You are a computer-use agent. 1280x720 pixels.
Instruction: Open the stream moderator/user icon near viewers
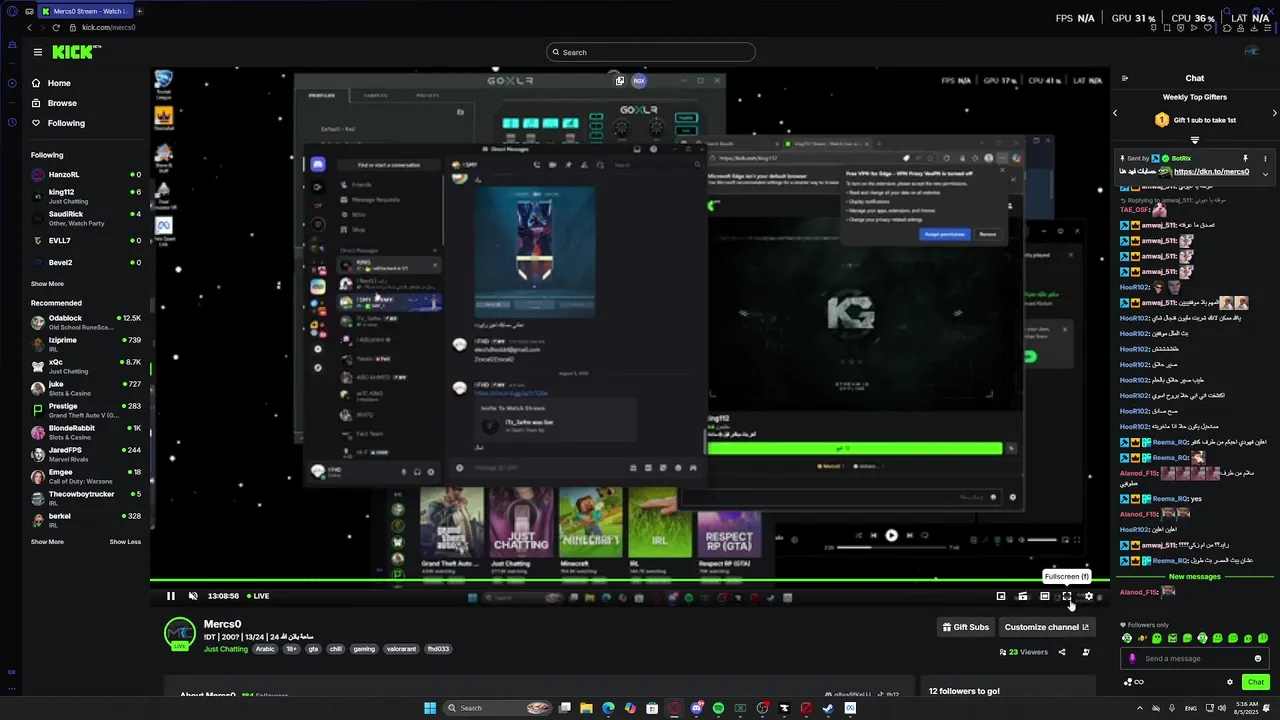[1086, 652]
